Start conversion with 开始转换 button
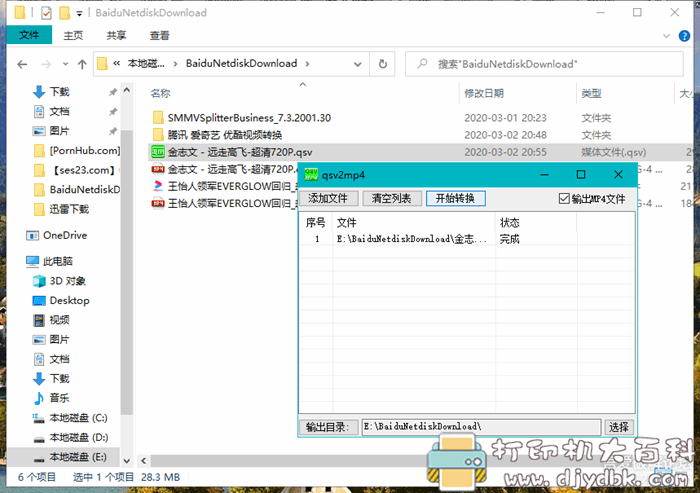 pyautogui.click(x=455, y=198)
